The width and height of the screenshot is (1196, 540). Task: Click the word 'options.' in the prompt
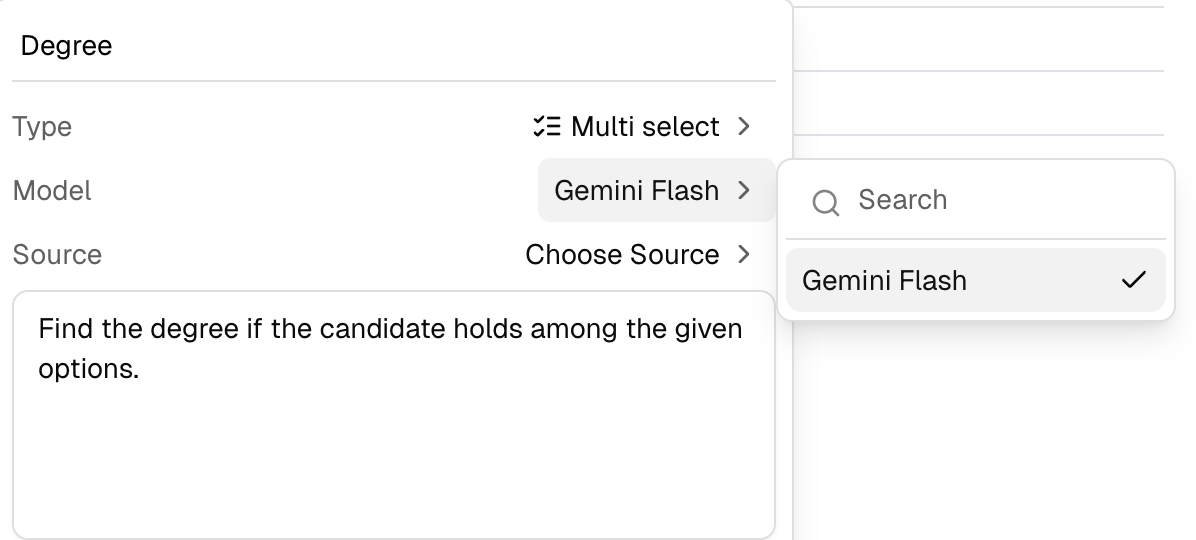87,368
